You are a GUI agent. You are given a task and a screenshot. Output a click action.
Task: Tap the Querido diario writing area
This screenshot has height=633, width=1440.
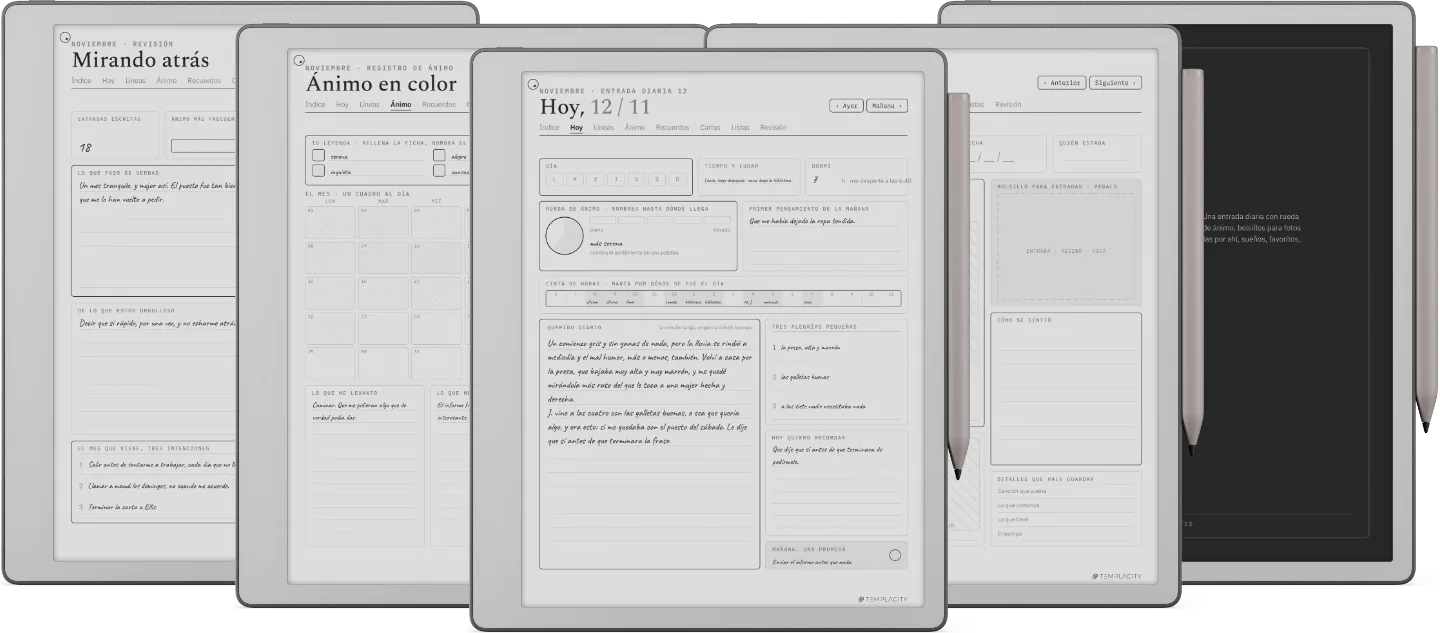(649, 445)
